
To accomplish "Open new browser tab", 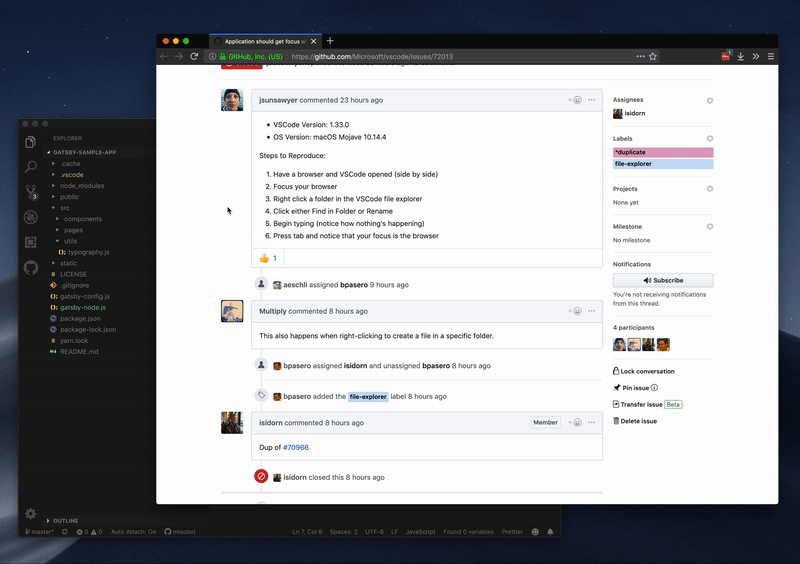I will [330, 41].
